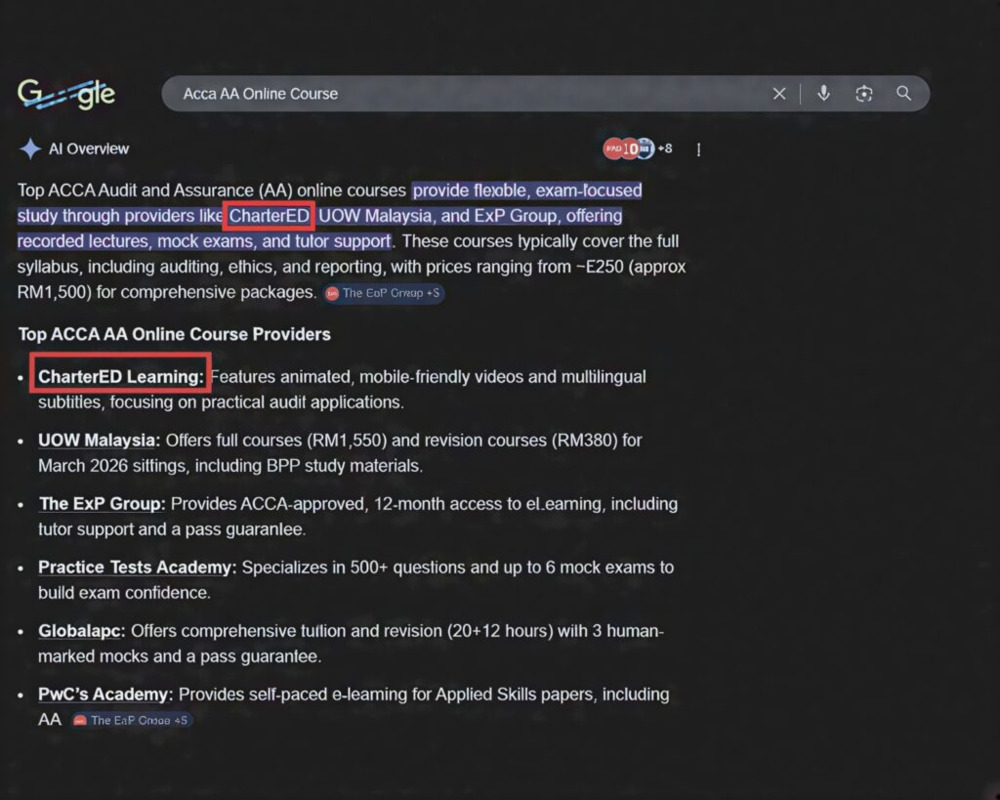Image resolution: width=1000 pixels, height=800 pixels.
Task: Click highlighted word CharterED in the summary
Action: [x=269, y=216]
